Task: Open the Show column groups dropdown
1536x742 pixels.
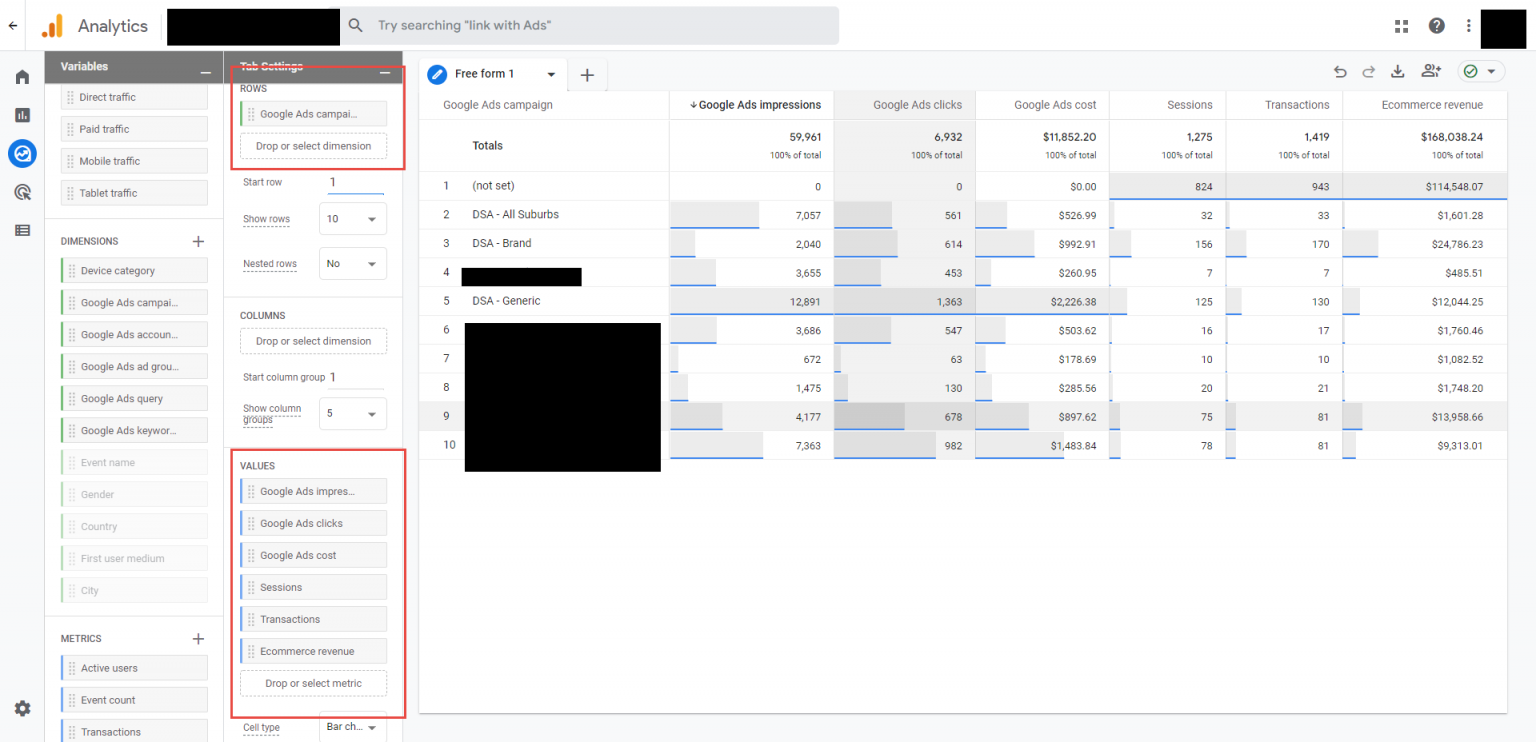Action: 352,413
